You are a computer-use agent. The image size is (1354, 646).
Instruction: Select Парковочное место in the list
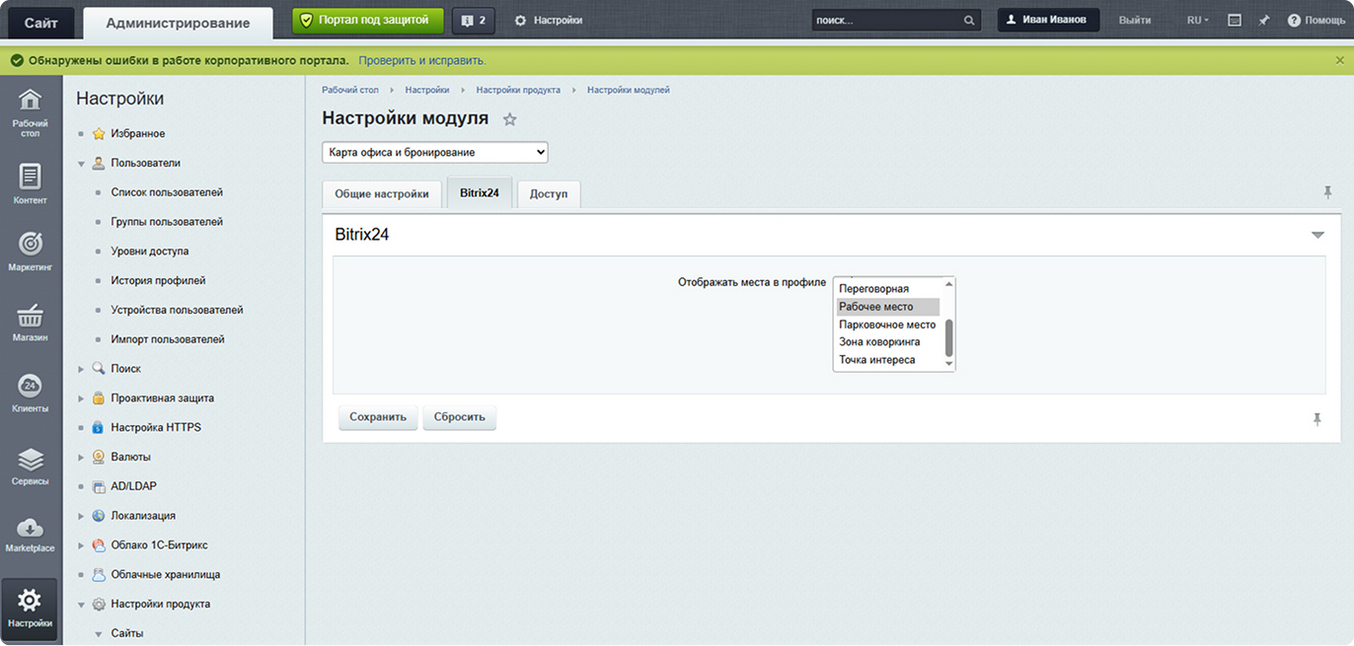coord(888,324)
